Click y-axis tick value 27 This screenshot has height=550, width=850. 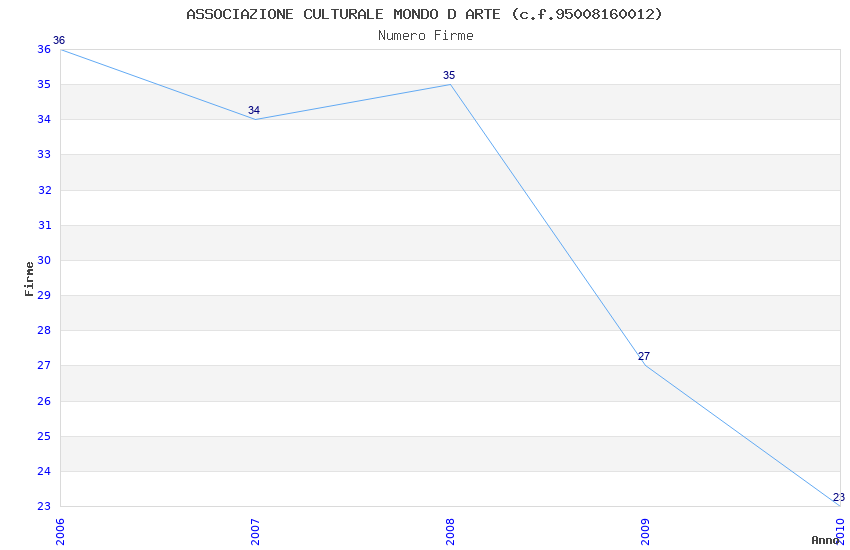(44, 365)
